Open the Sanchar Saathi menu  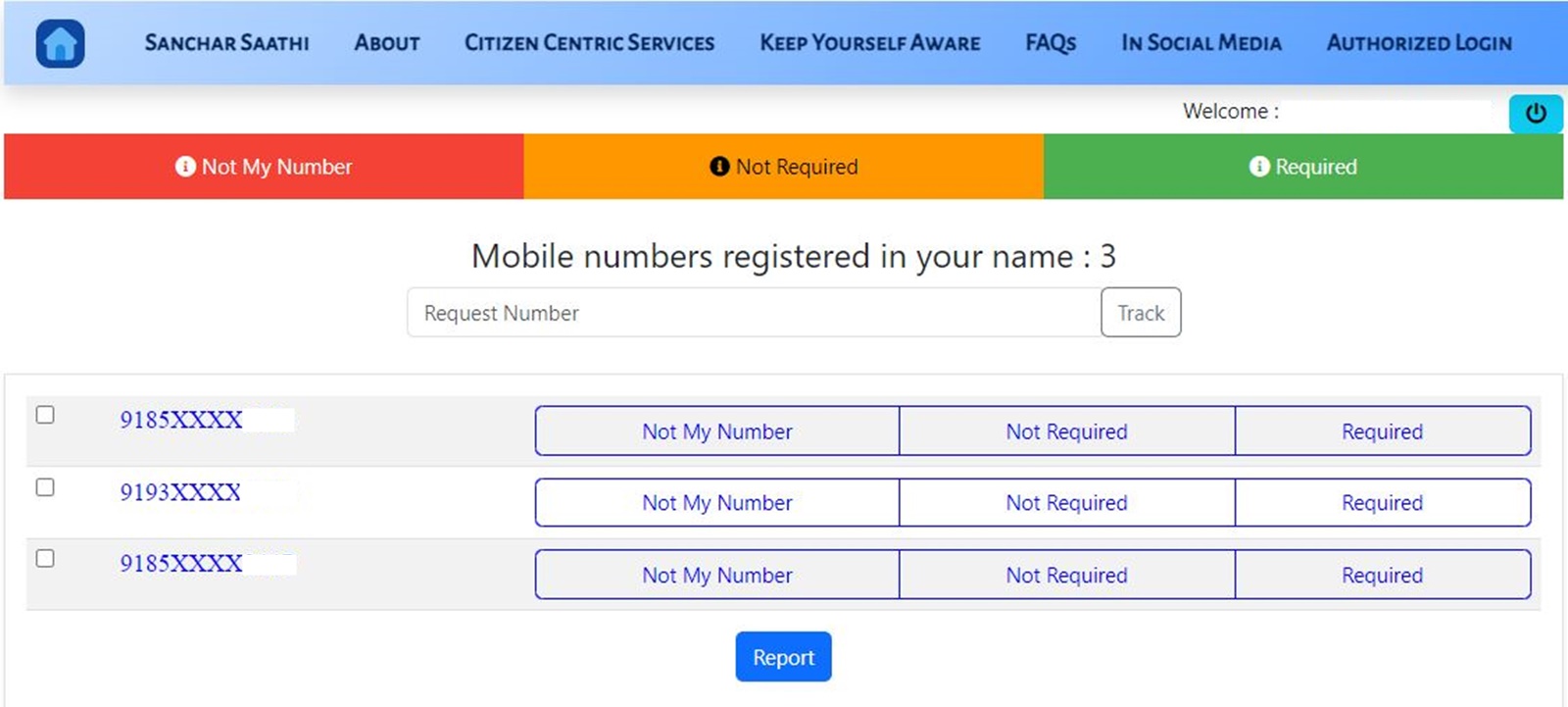click(x=226, y=43)
